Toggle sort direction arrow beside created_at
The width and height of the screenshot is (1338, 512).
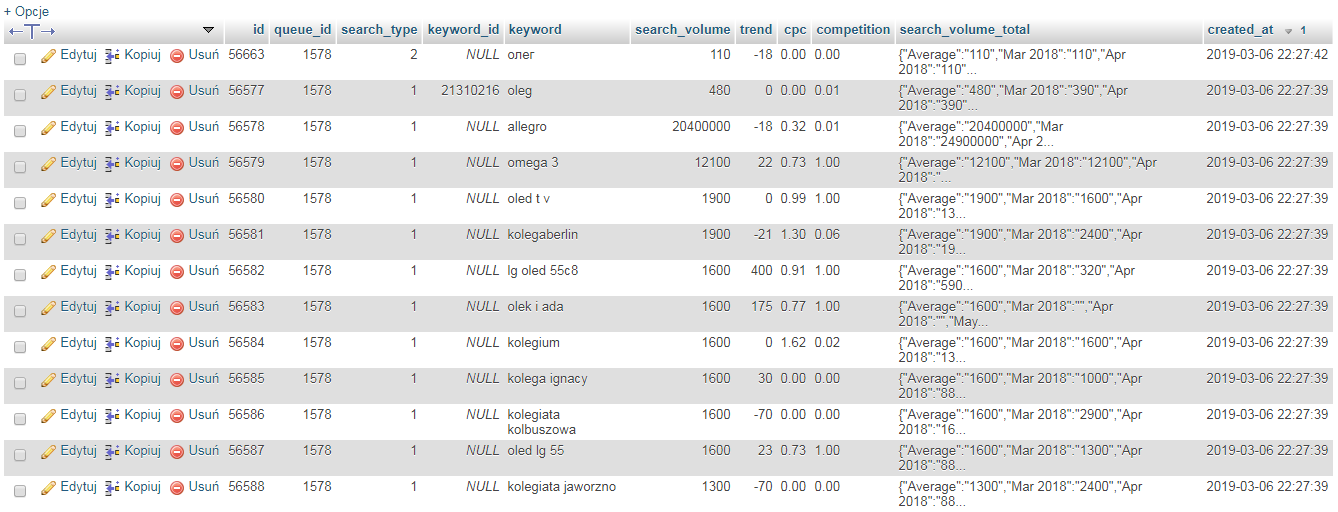point(1289,31)
